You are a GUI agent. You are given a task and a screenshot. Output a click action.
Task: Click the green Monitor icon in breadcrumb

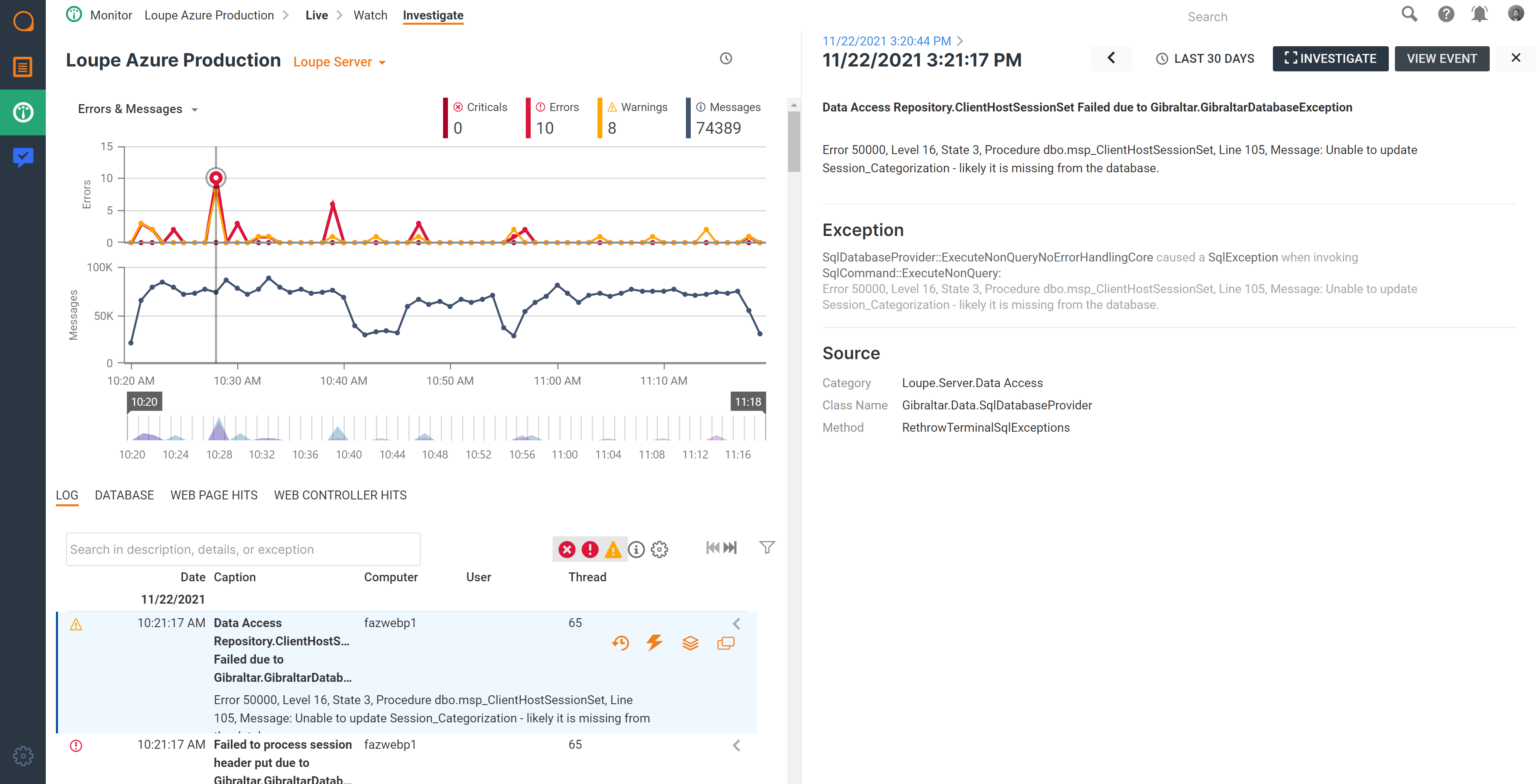coord(74,14)
